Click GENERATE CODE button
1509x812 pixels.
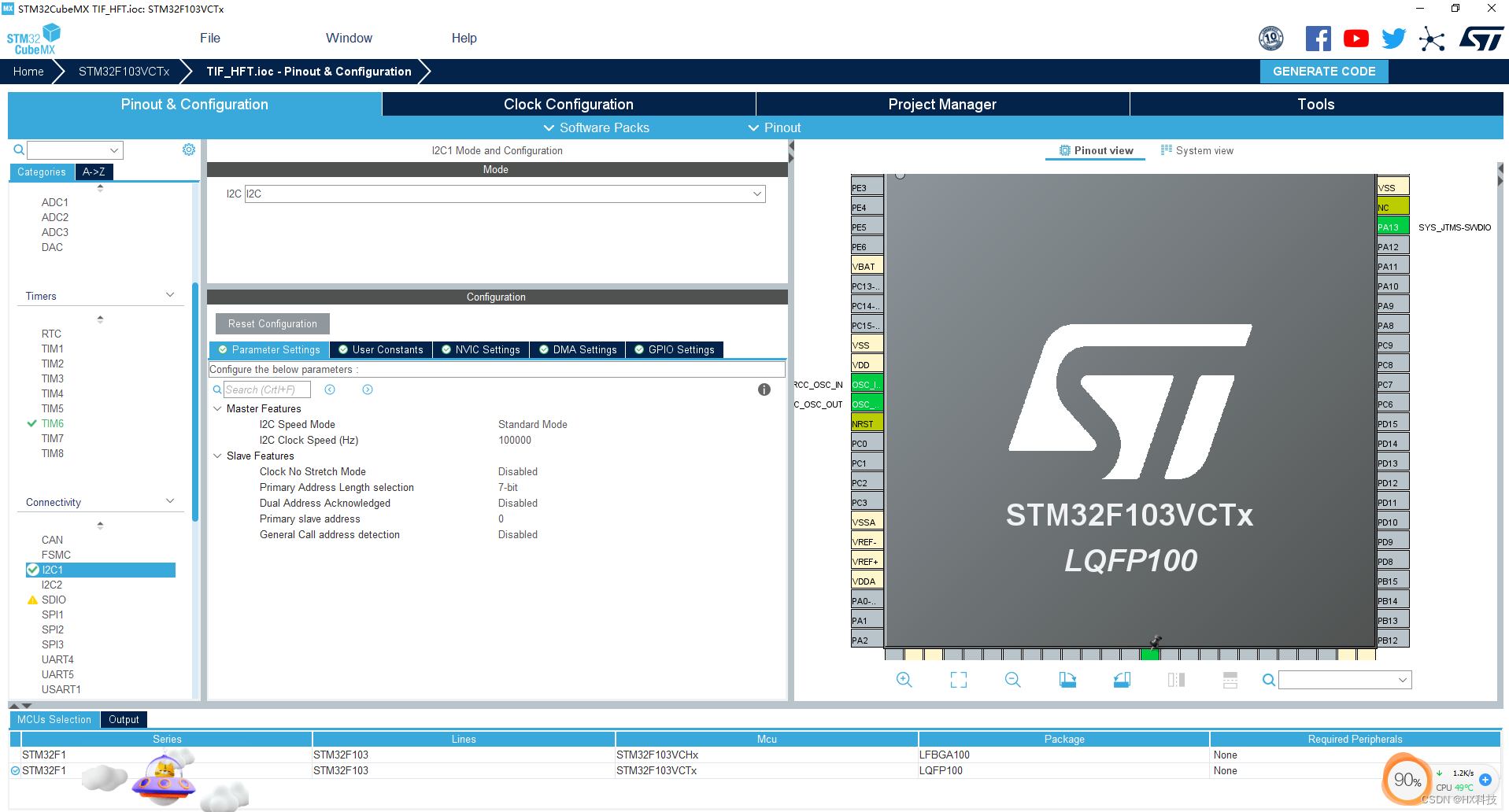click(1324, 71)
